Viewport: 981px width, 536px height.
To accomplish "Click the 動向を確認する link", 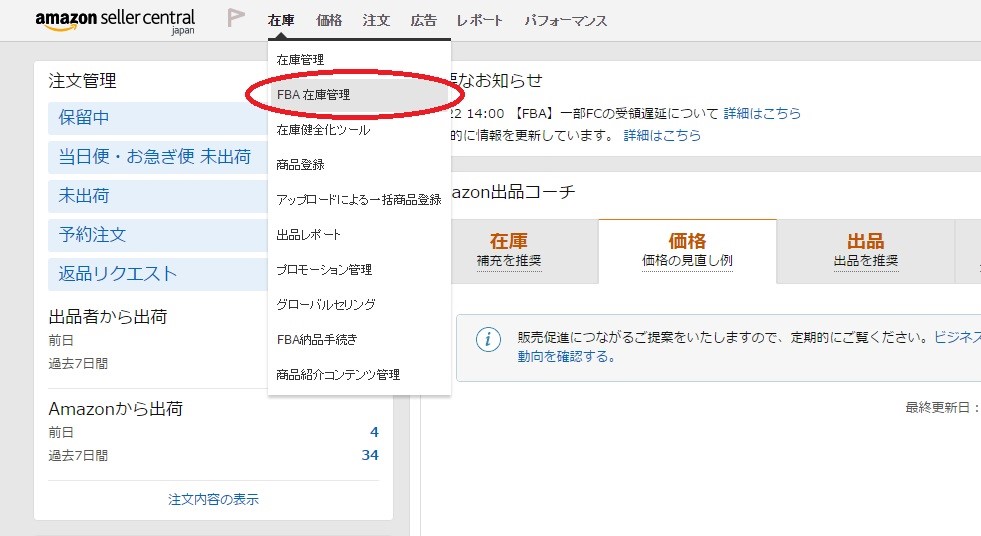I will click(566, 356).
